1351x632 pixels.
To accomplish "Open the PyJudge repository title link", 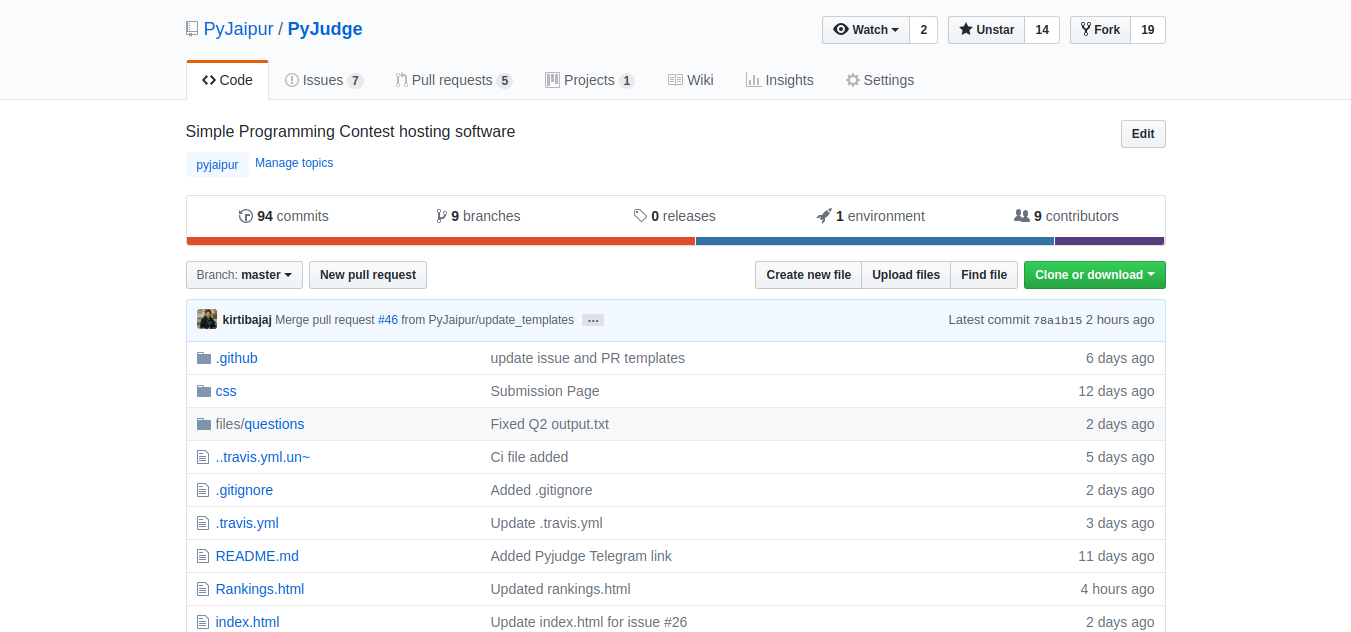I will 325,29.
